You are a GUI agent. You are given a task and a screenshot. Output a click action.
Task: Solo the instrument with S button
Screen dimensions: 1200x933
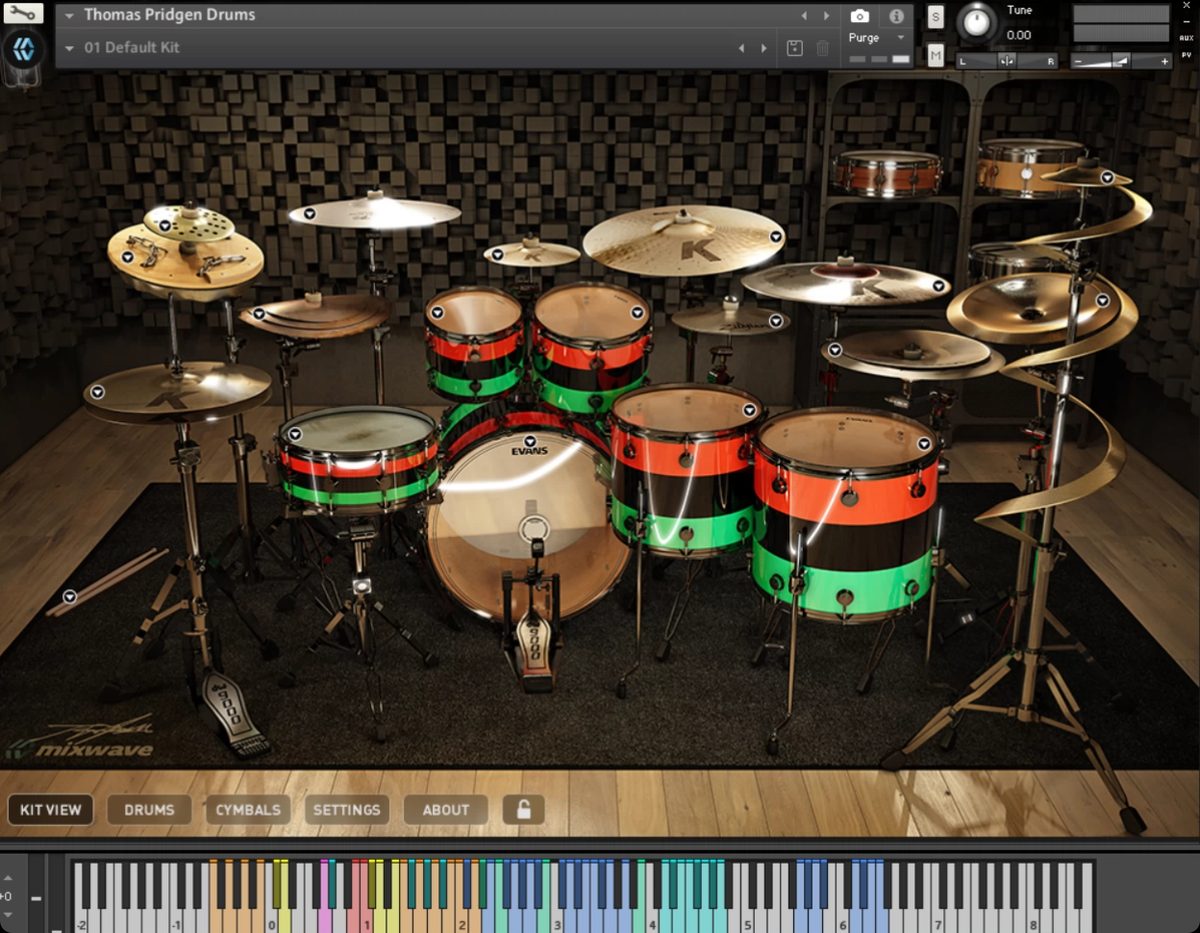pyautogui.click(x=935, y=16)
